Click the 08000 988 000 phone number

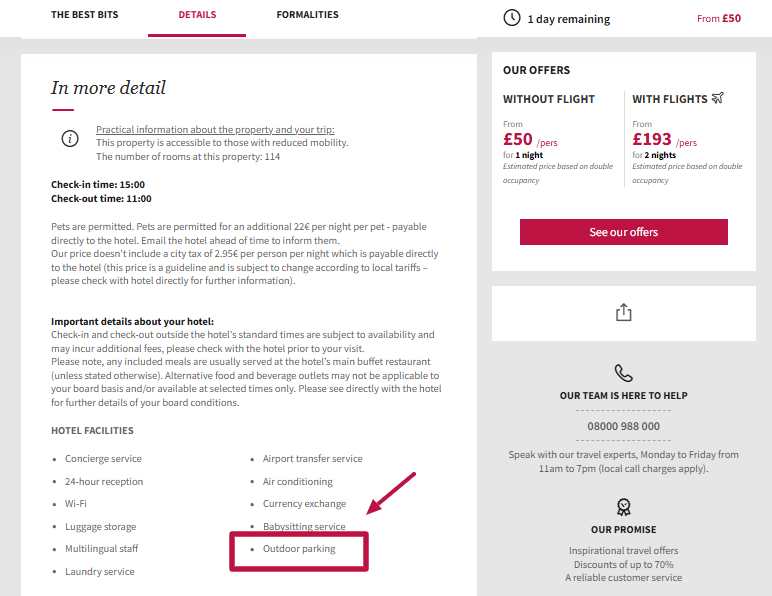coord(623,426)
